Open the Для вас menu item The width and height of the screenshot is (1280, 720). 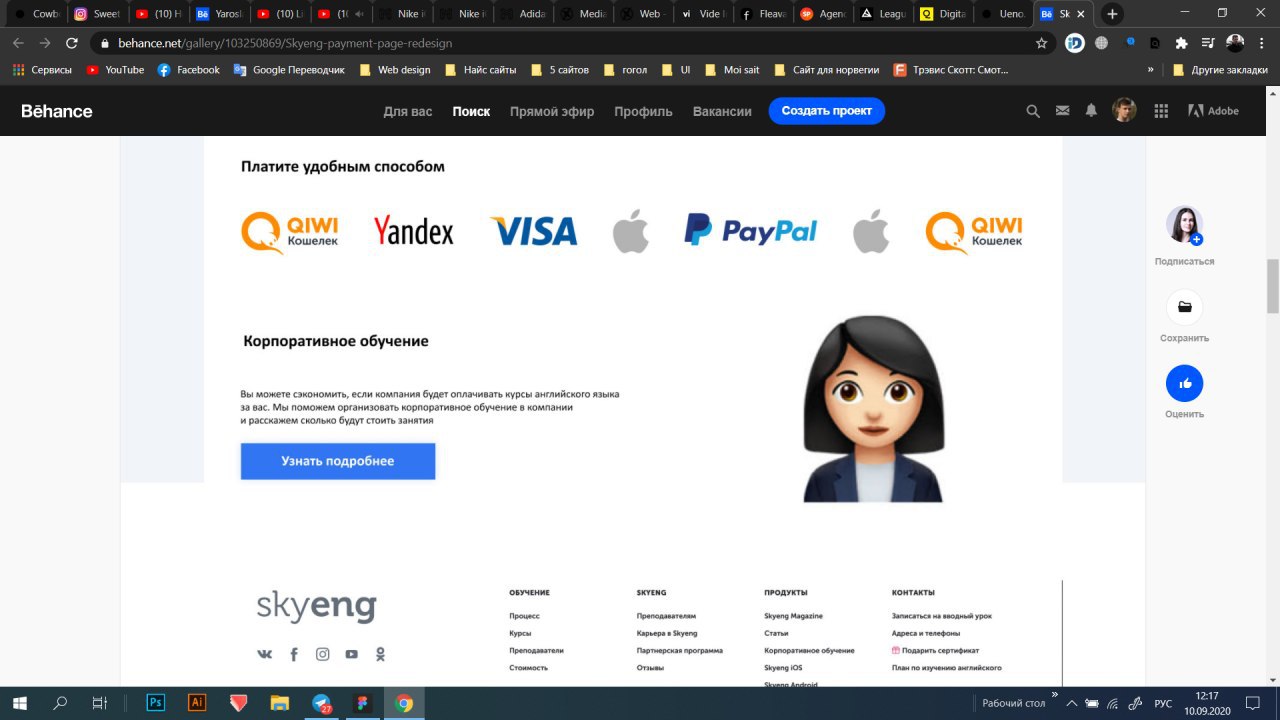408,111
